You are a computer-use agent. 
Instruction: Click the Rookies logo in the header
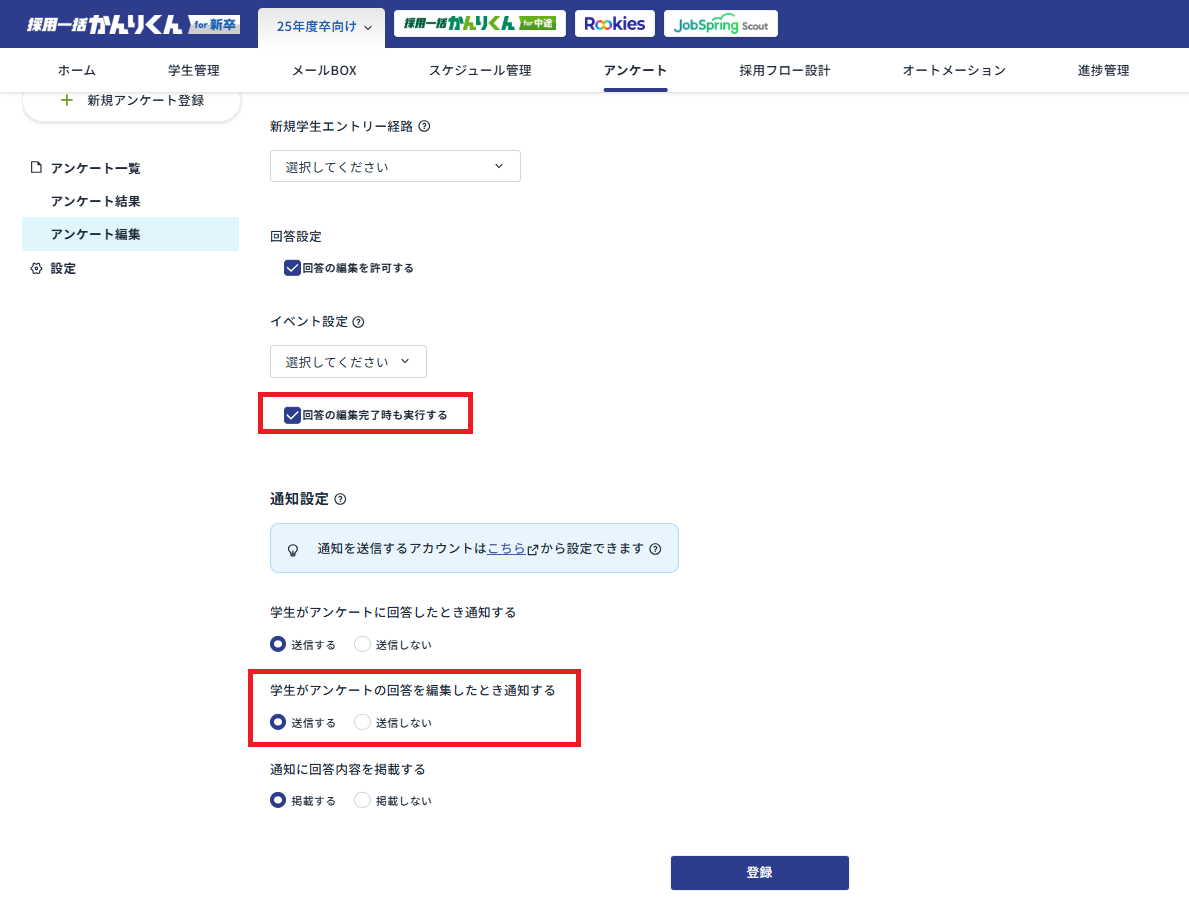pyautogui.click(x=614, y=22)
